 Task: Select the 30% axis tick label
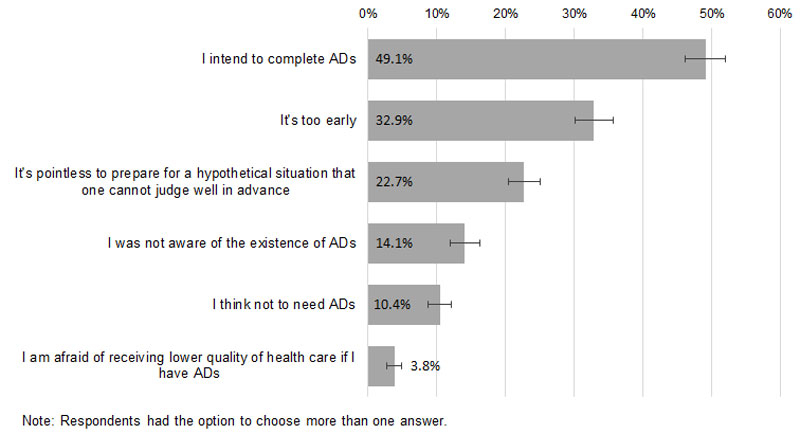(x=573, y=13)
